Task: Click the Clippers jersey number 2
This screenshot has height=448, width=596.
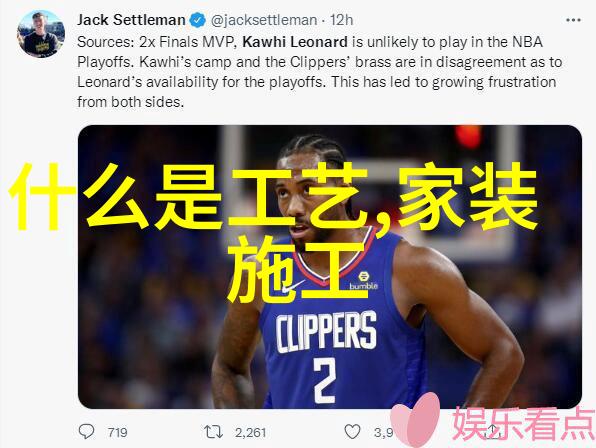Action: (325, 380)
